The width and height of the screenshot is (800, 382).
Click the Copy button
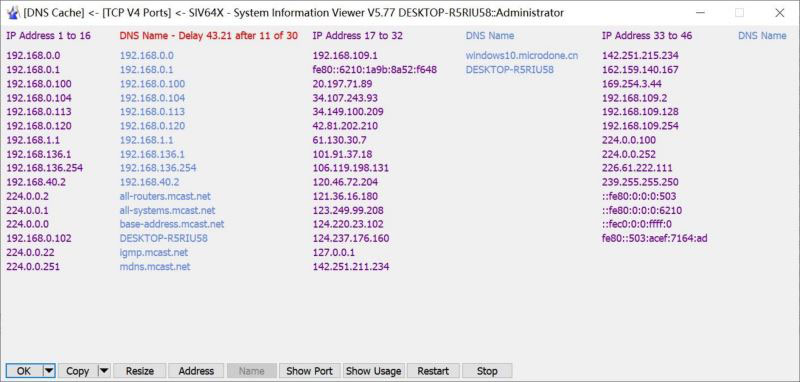[x=78, y=371]
